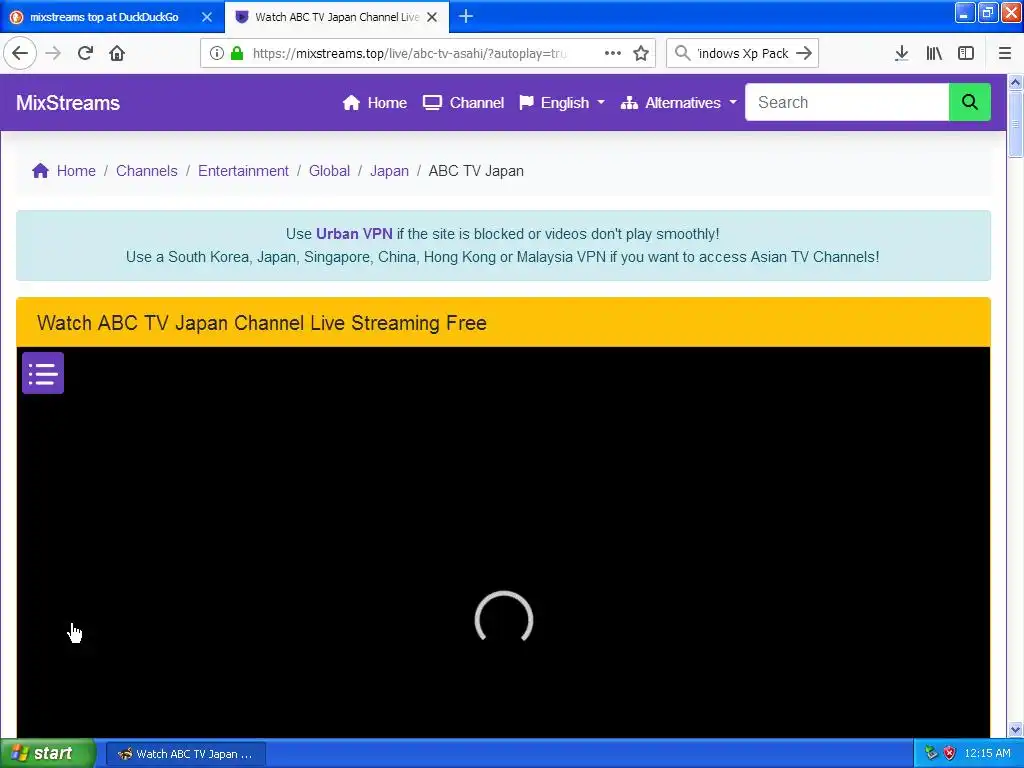Image resolution: width=1024 pixels, height=768 pixels.
Task: Bookmark this page with star icon
Action: pyautogui.click(x=641, y=53)
